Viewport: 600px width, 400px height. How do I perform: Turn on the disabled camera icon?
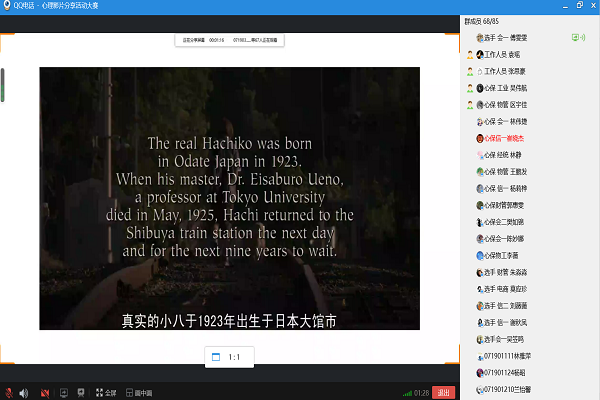coord(45,393)
